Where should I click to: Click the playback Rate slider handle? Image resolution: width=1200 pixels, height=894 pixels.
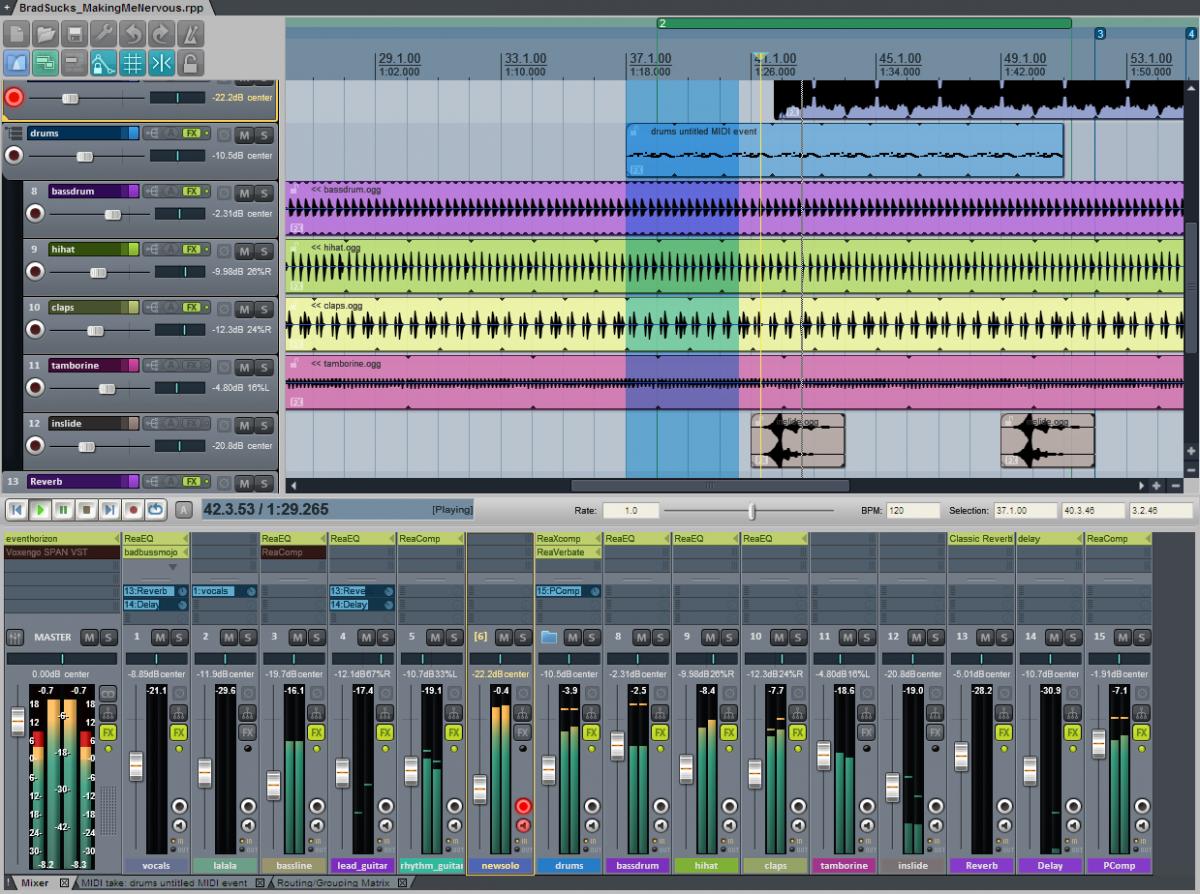751,511
